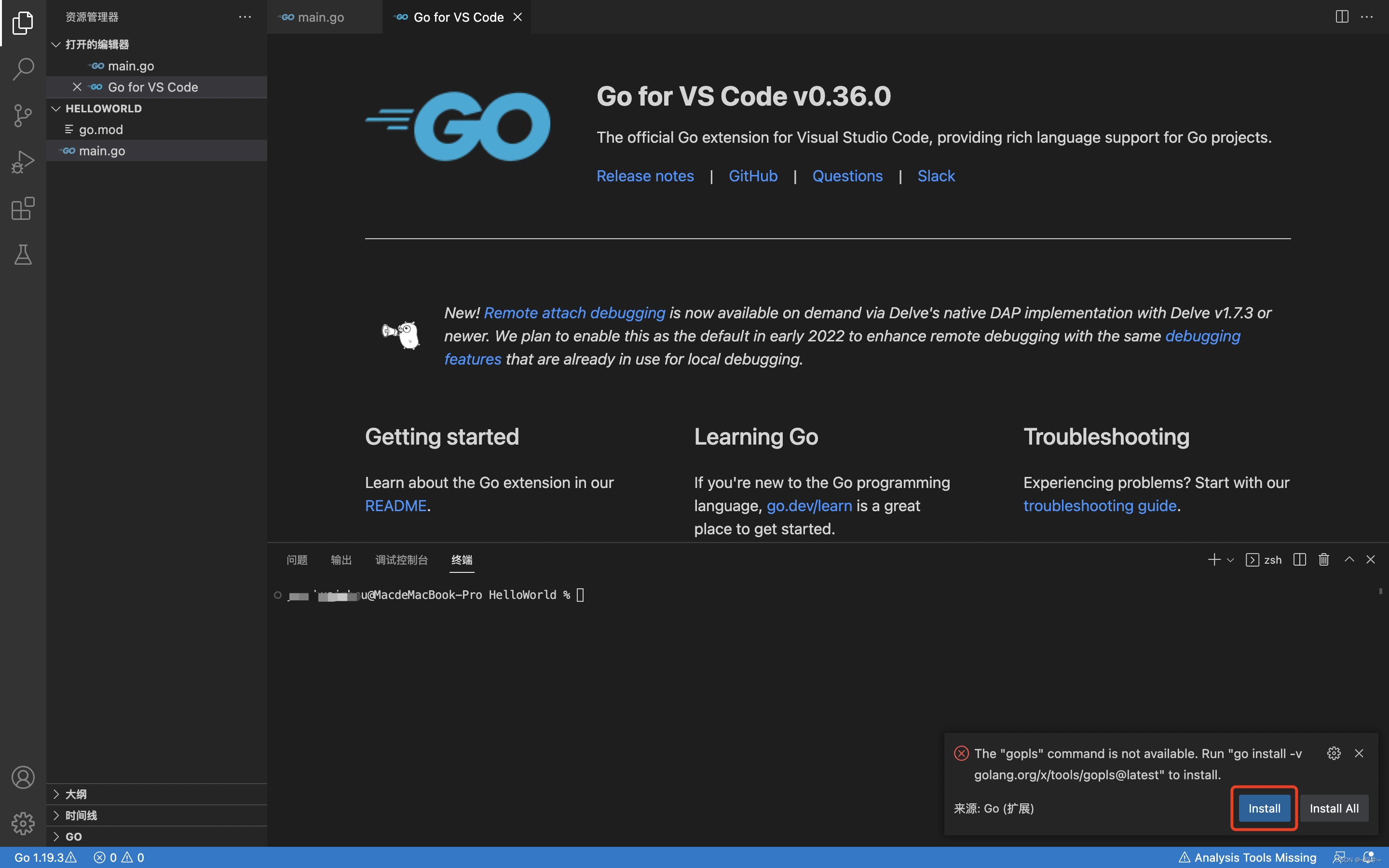Expand the 时间线 timeline section
The height and width of the screenshot is (868, 1389).
point(81,815)
